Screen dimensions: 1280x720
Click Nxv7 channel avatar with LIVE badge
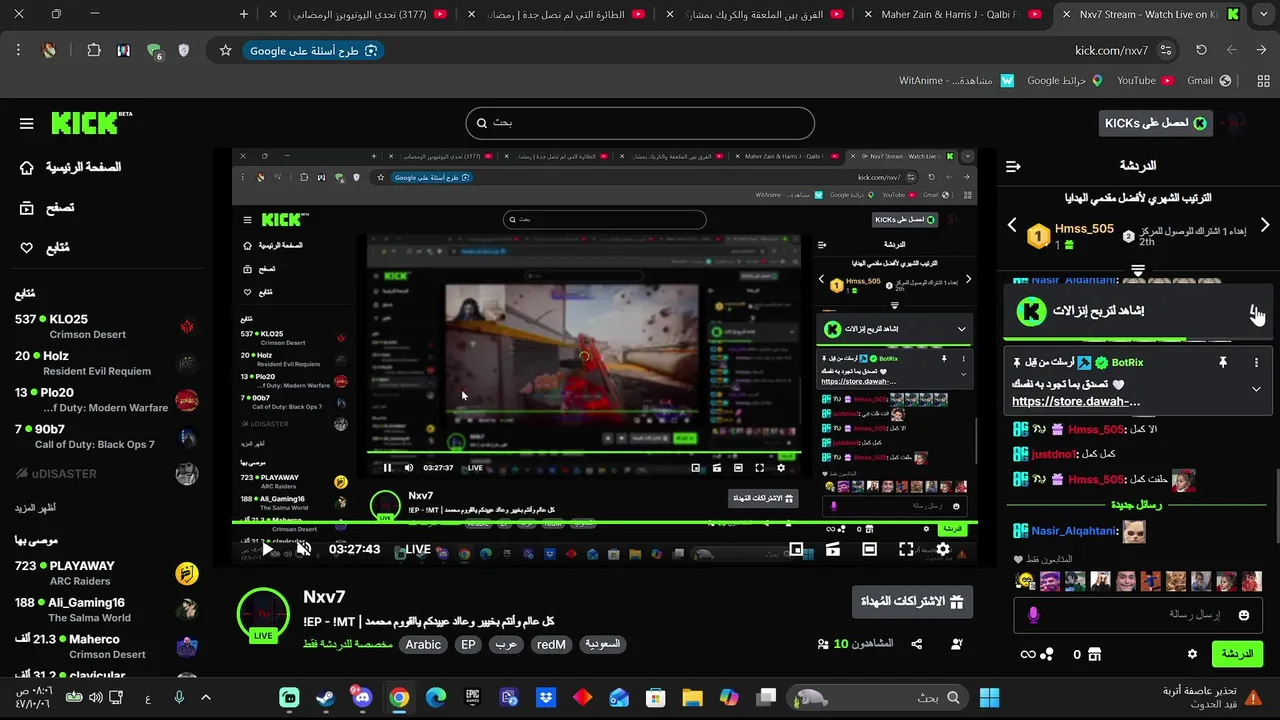263,616
